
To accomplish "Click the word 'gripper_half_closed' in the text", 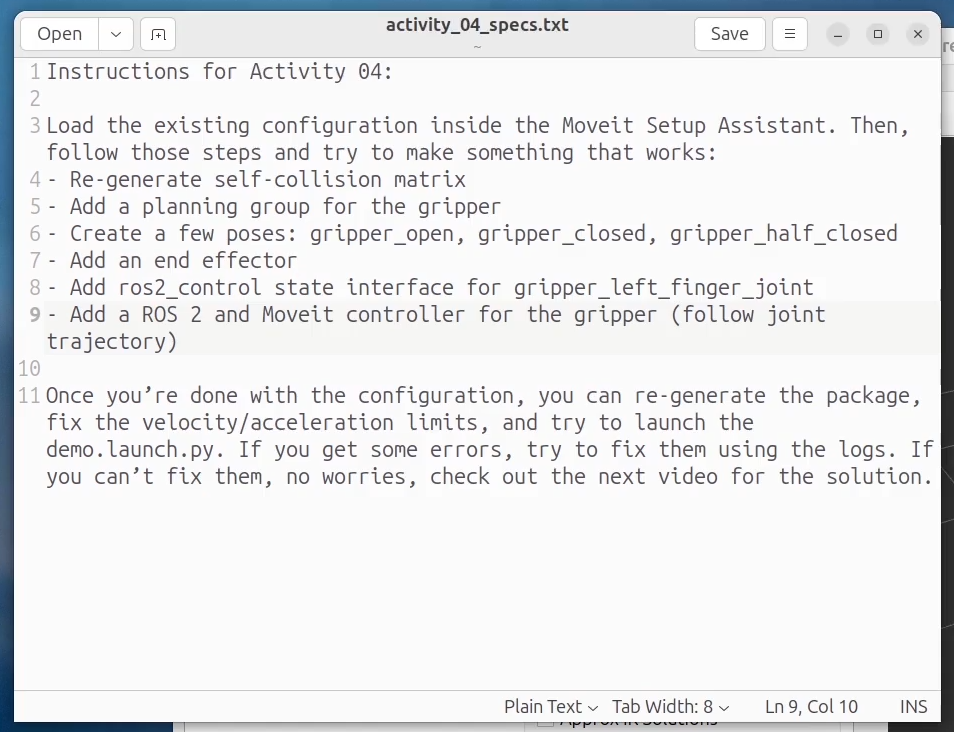I will (783, 234).
